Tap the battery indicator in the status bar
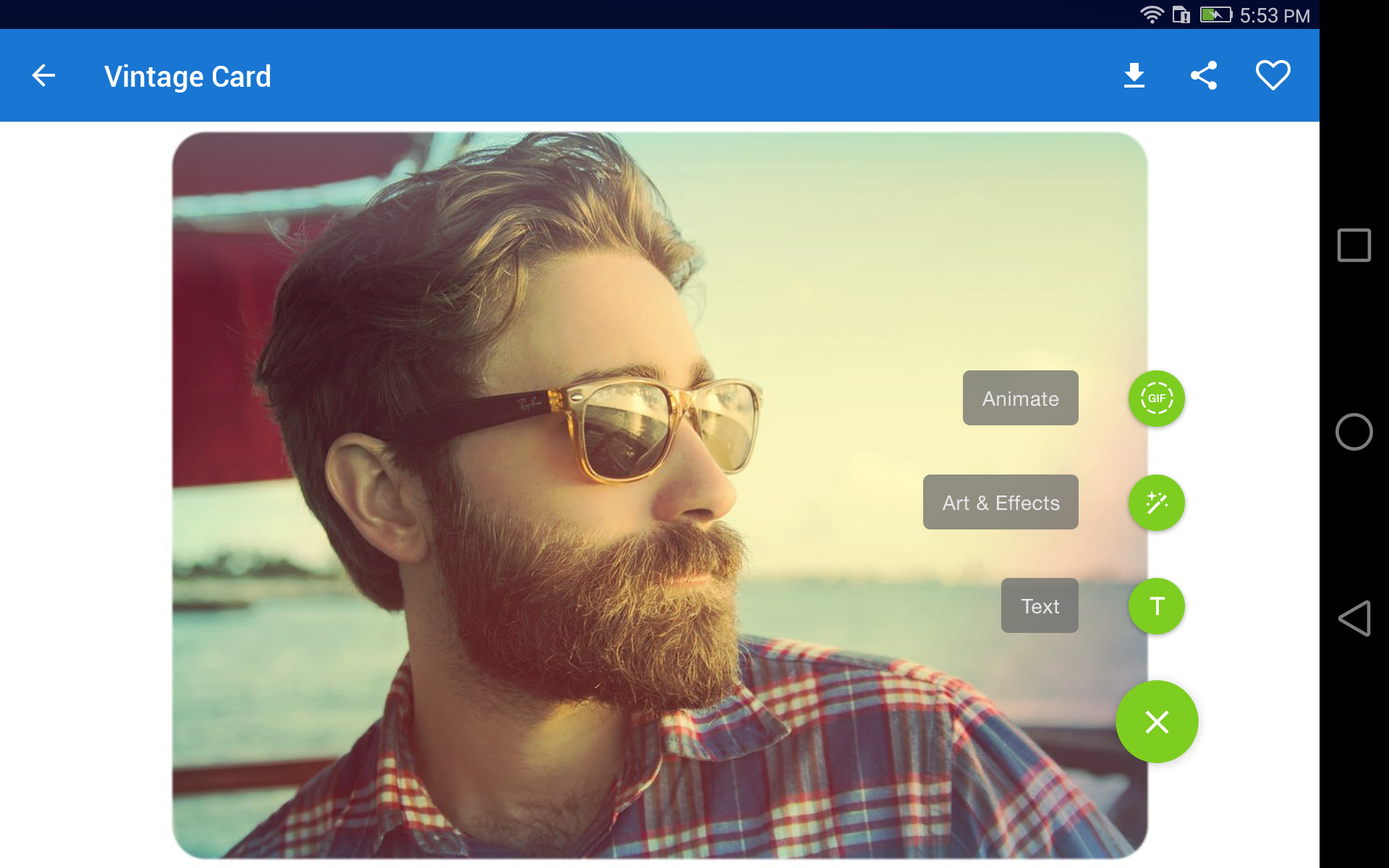This screenshot has width=1389, height=868. click(x=1215, y=14)
